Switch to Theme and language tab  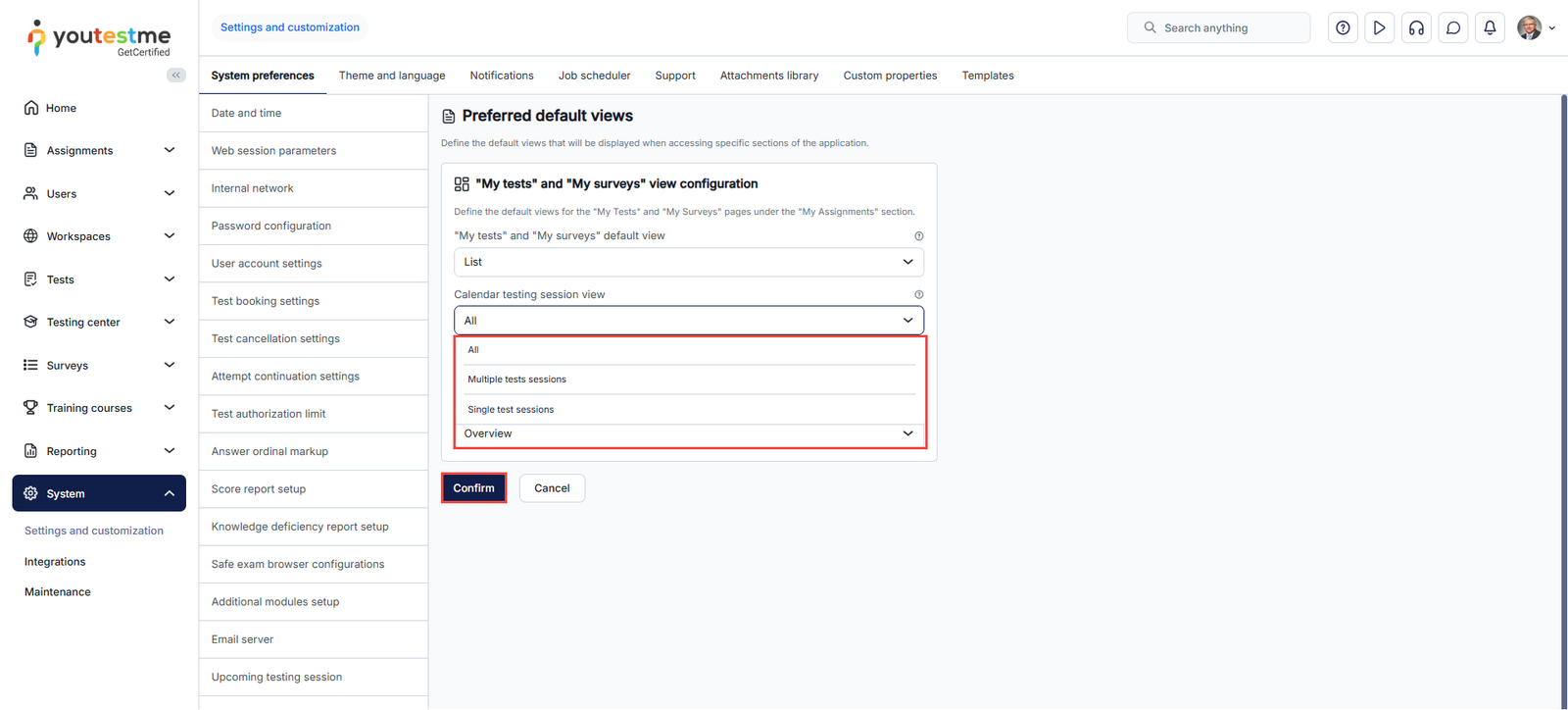pos(392,76)
